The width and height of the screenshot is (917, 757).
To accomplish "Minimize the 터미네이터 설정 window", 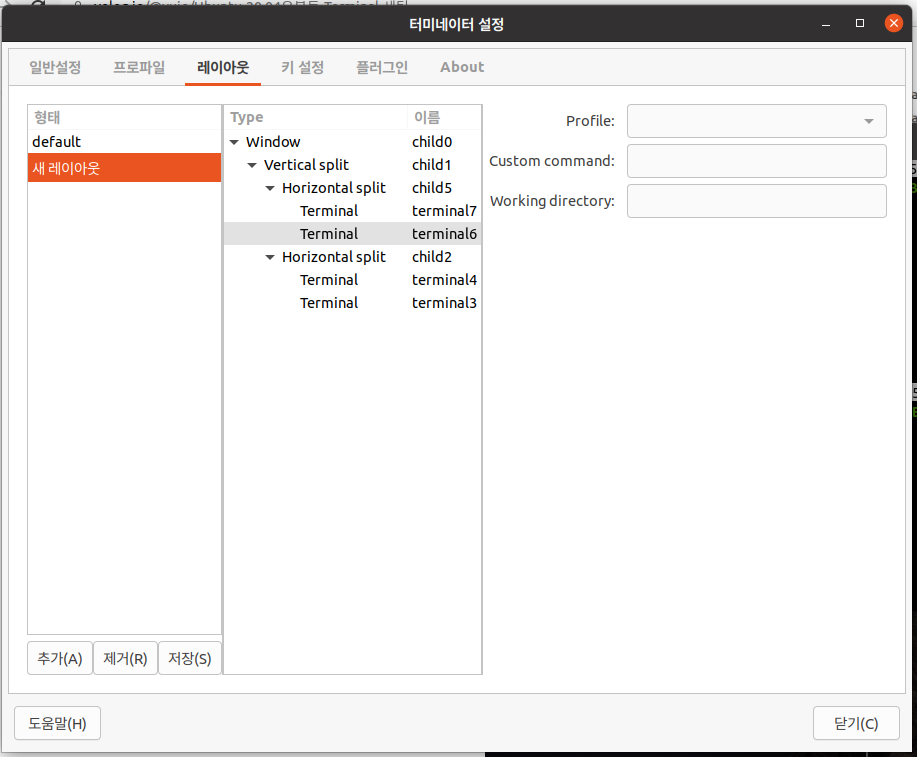I will 826,24.
